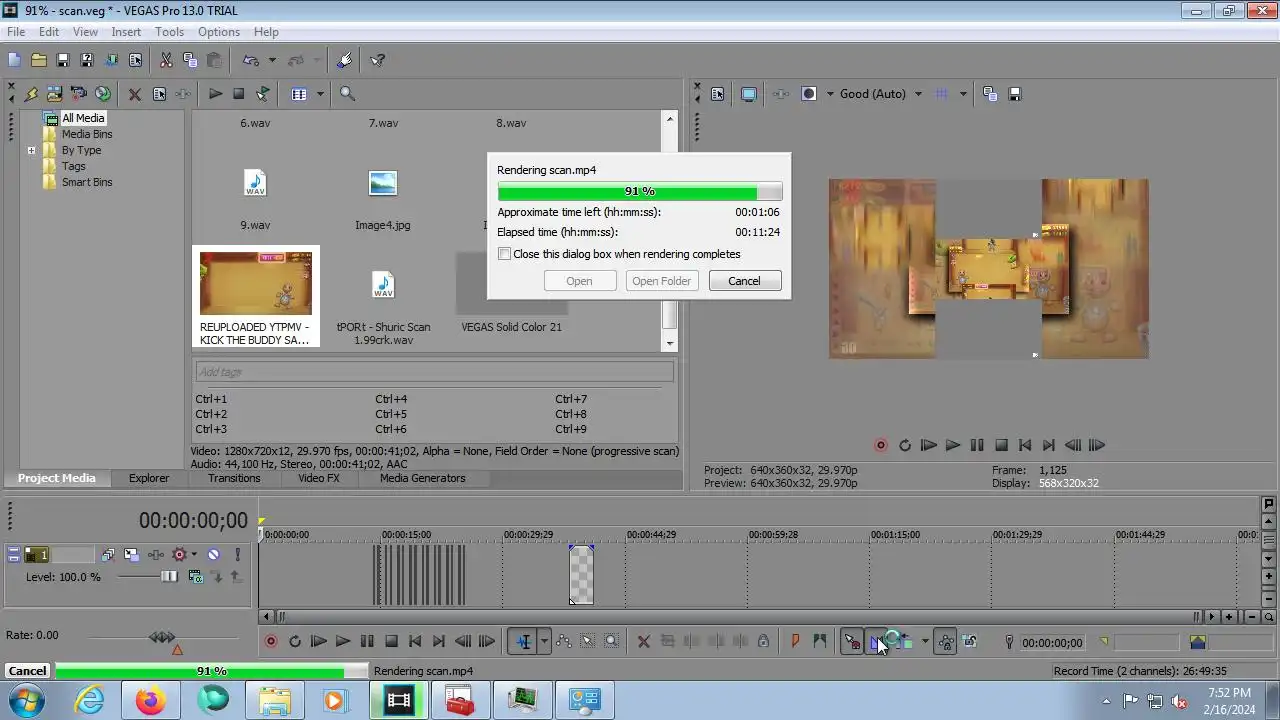This screenshot has width=1280, height=720.
Task: Toggle Enable Snapping on timeline toolbar
Action: (852, 642)
